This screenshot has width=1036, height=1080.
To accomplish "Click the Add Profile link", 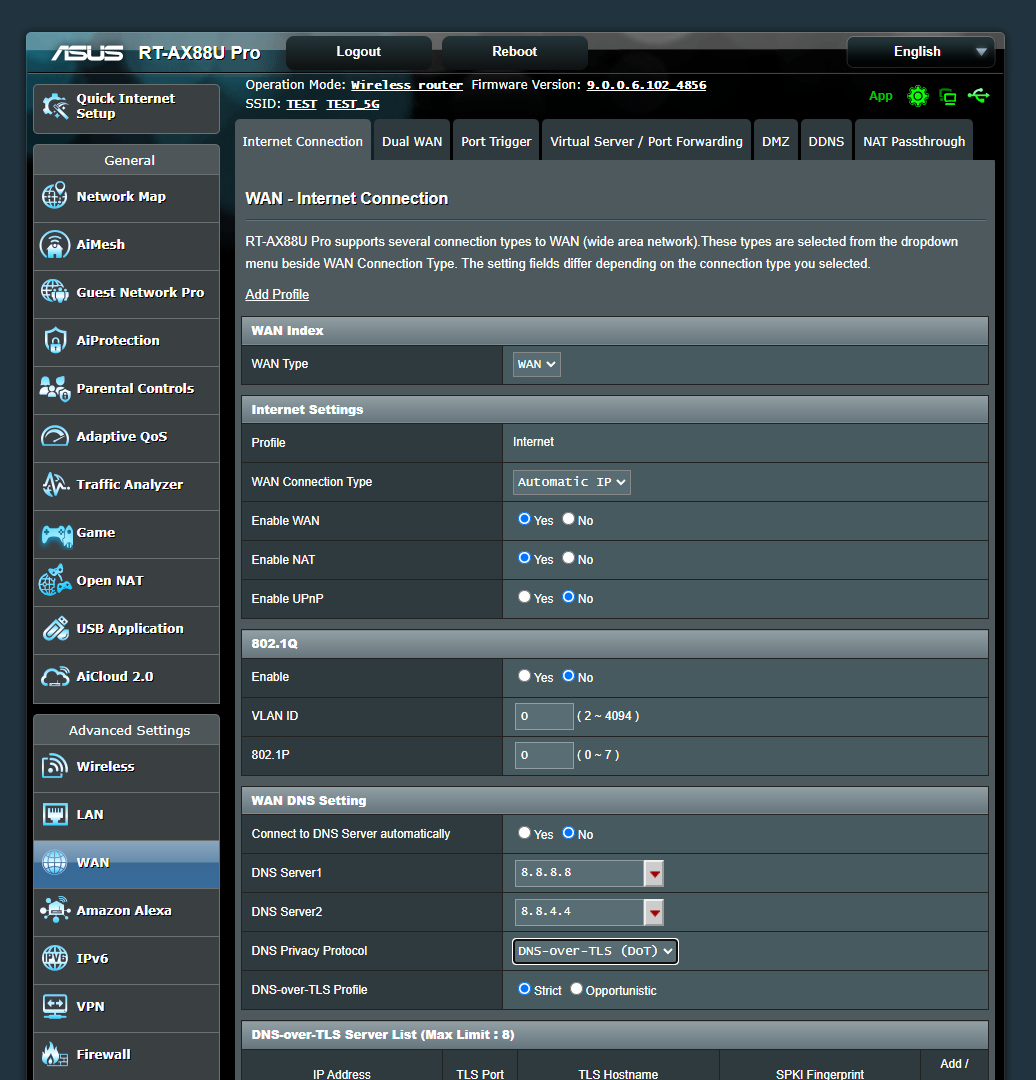I will [x=277, y=295].
